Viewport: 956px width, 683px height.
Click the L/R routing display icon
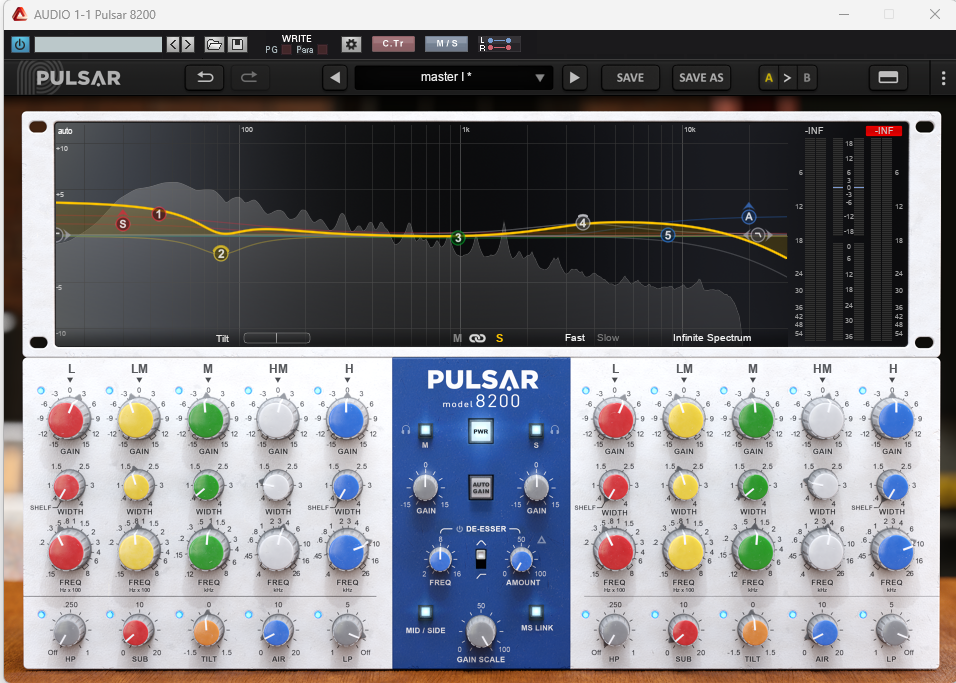click(500, 44)
